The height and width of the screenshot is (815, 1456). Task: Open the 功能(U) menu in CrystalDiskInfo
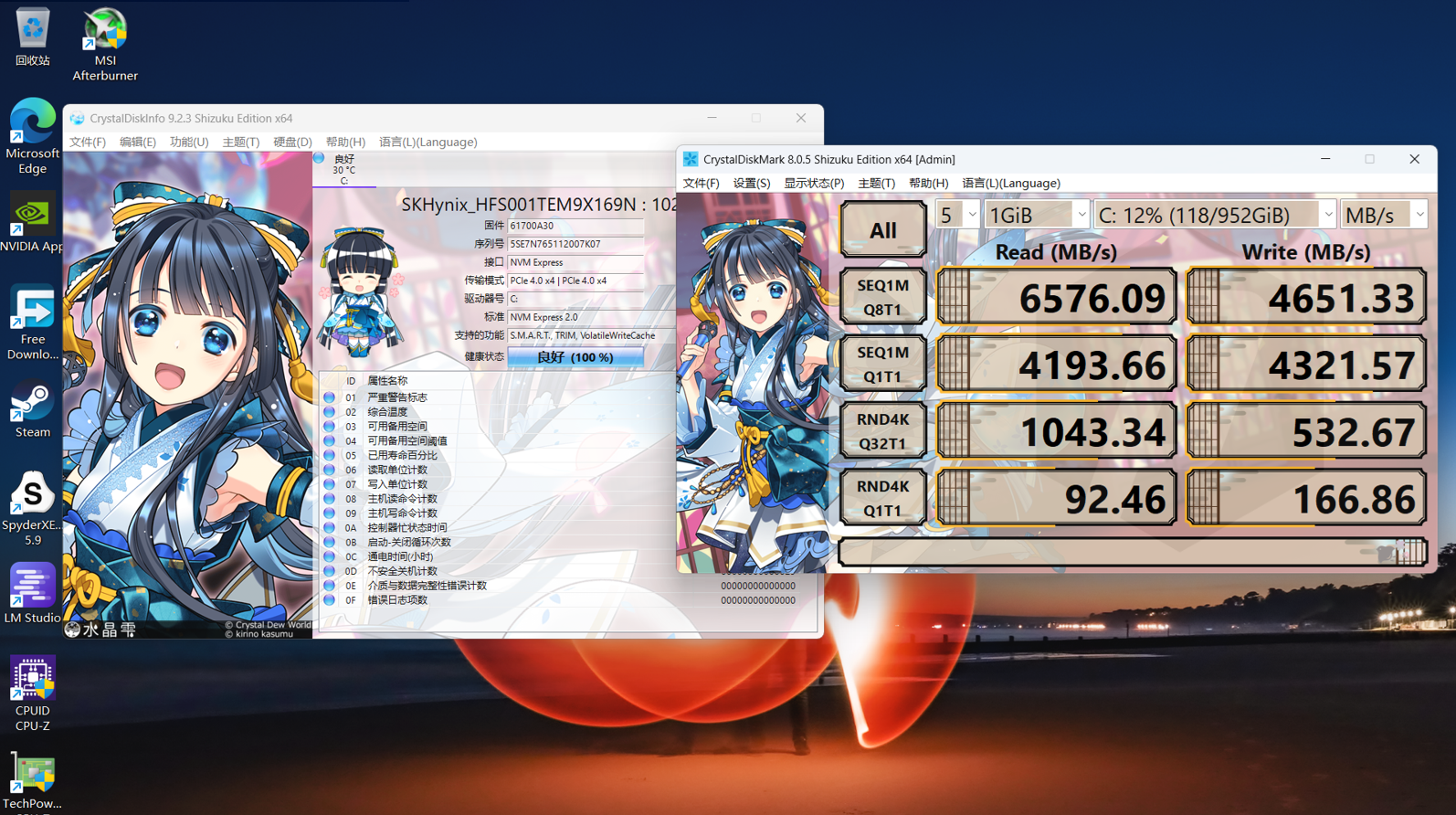pyautogui.click(x=188, y=142)
